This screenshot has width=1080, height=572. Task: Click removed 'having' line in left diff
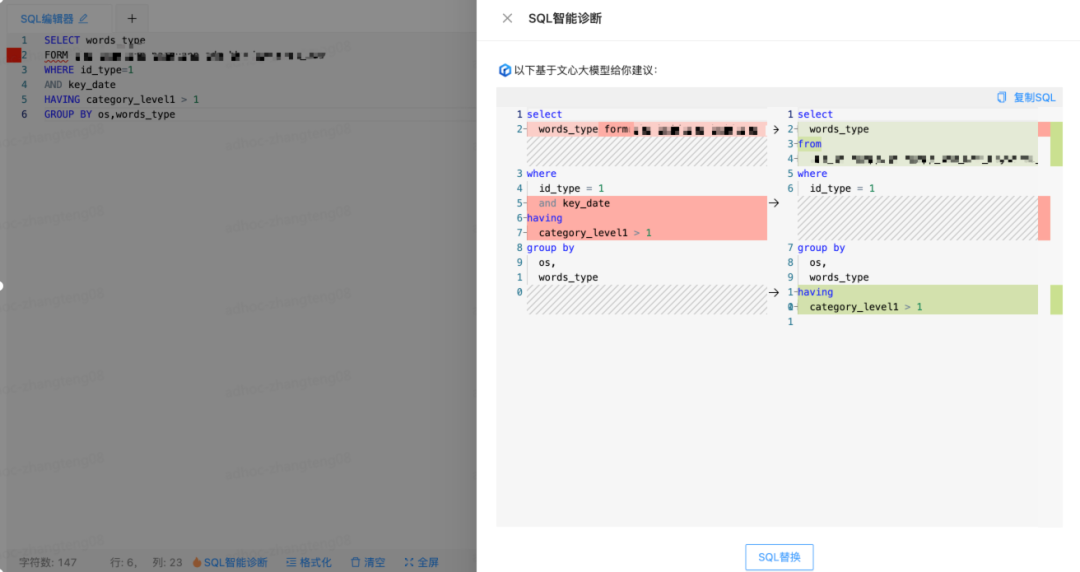(647, 218)
